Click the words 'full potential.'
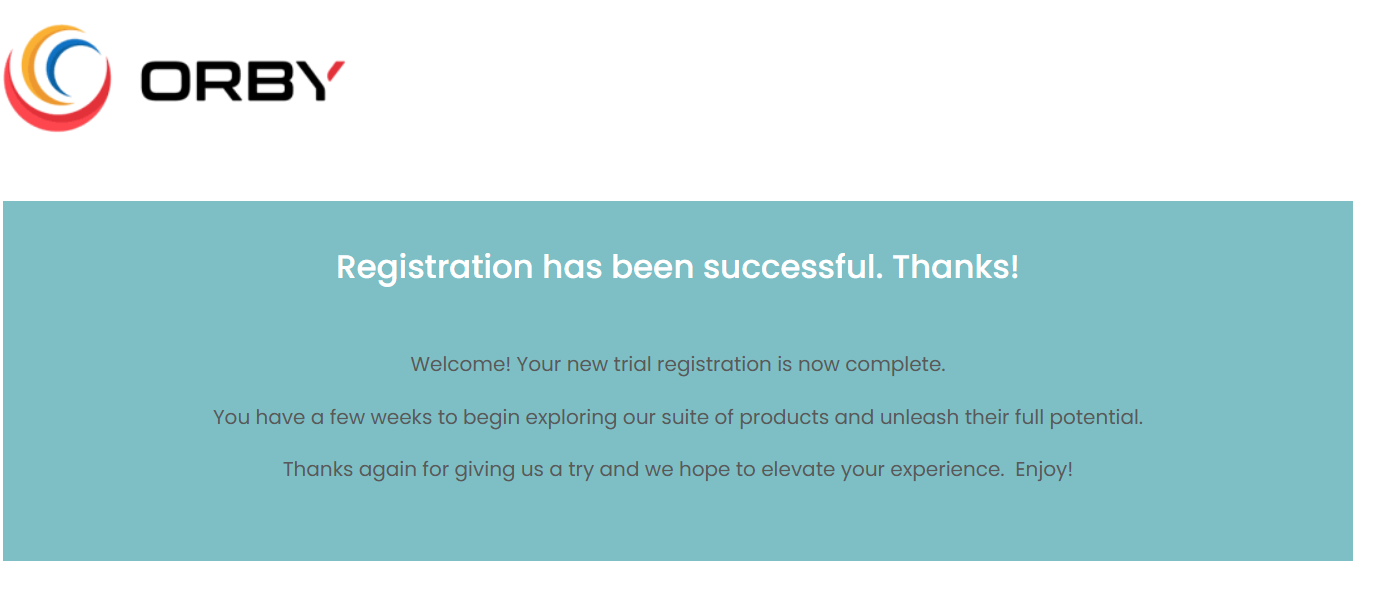Screen dimensions: 1388x602 click(x=1079, y=417)
